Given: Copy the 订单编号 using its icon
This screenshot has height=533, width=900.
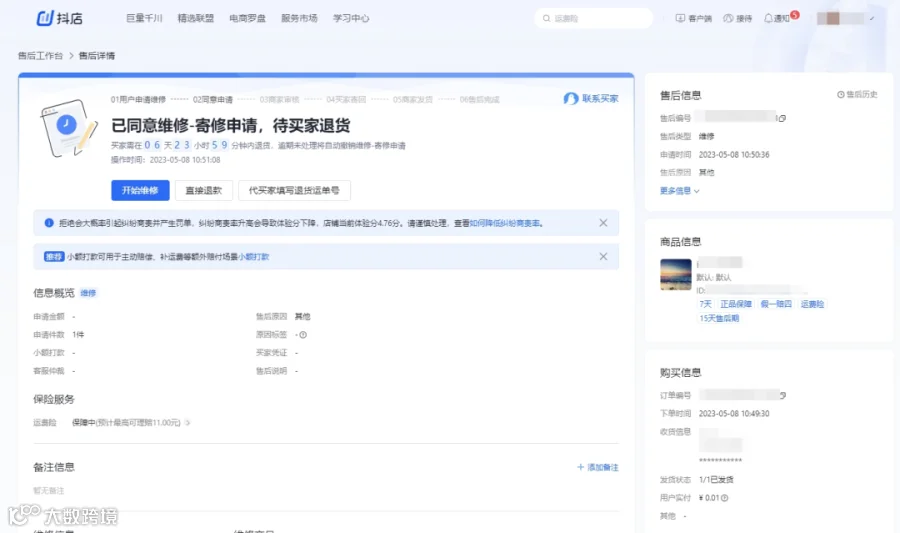Looking at the screenshot, I should pyautogui.click(x=782, y=395).
